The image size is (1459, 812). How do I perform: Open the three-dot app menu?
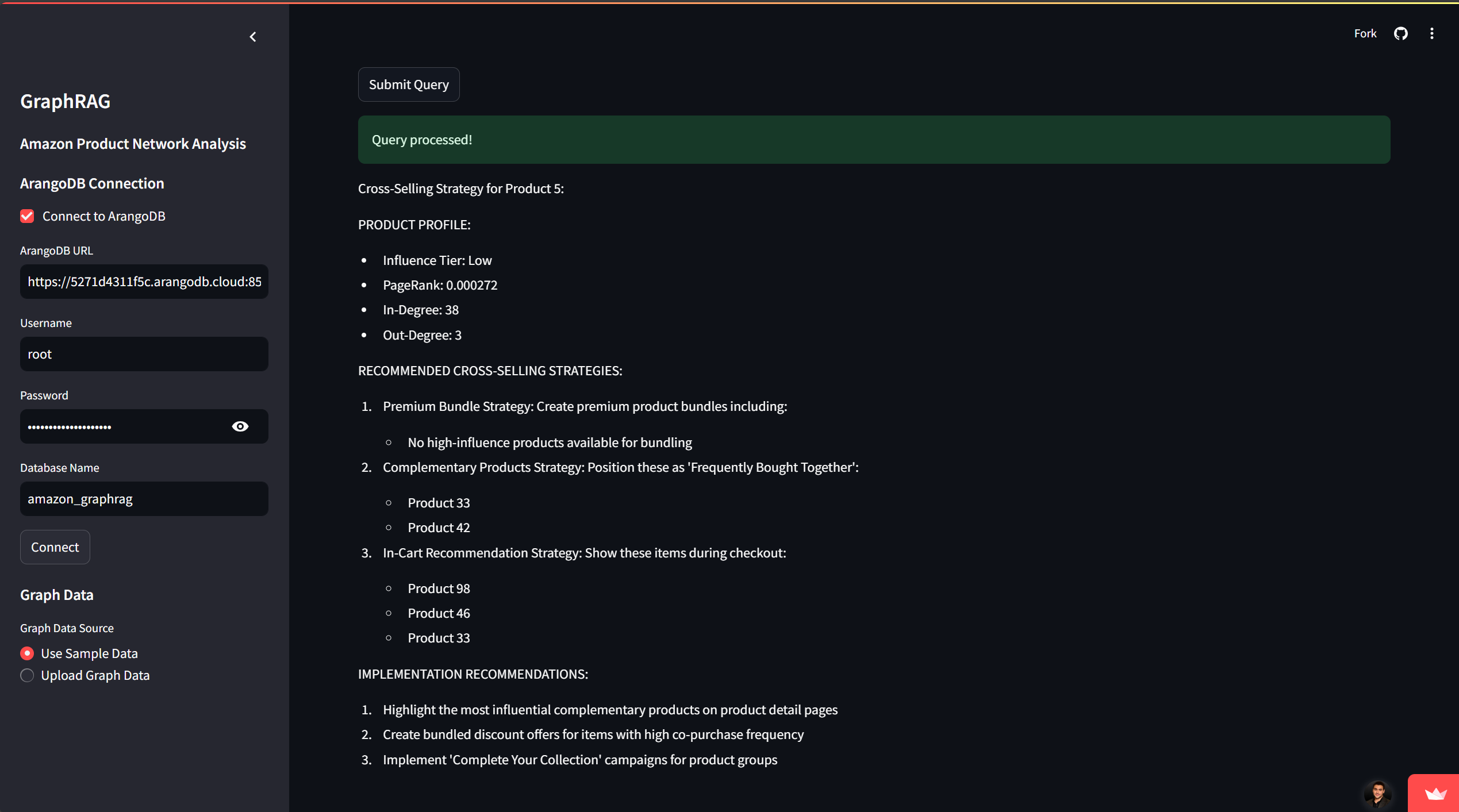1431,33
